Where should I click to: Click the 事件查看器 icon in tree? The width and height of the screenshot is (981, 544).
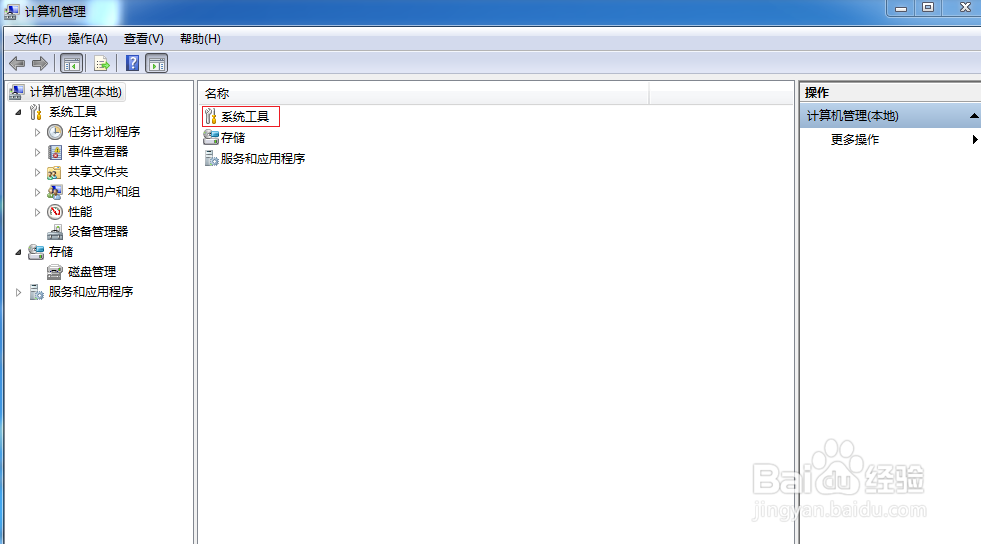pyautogui.click(x=55, y=152)
